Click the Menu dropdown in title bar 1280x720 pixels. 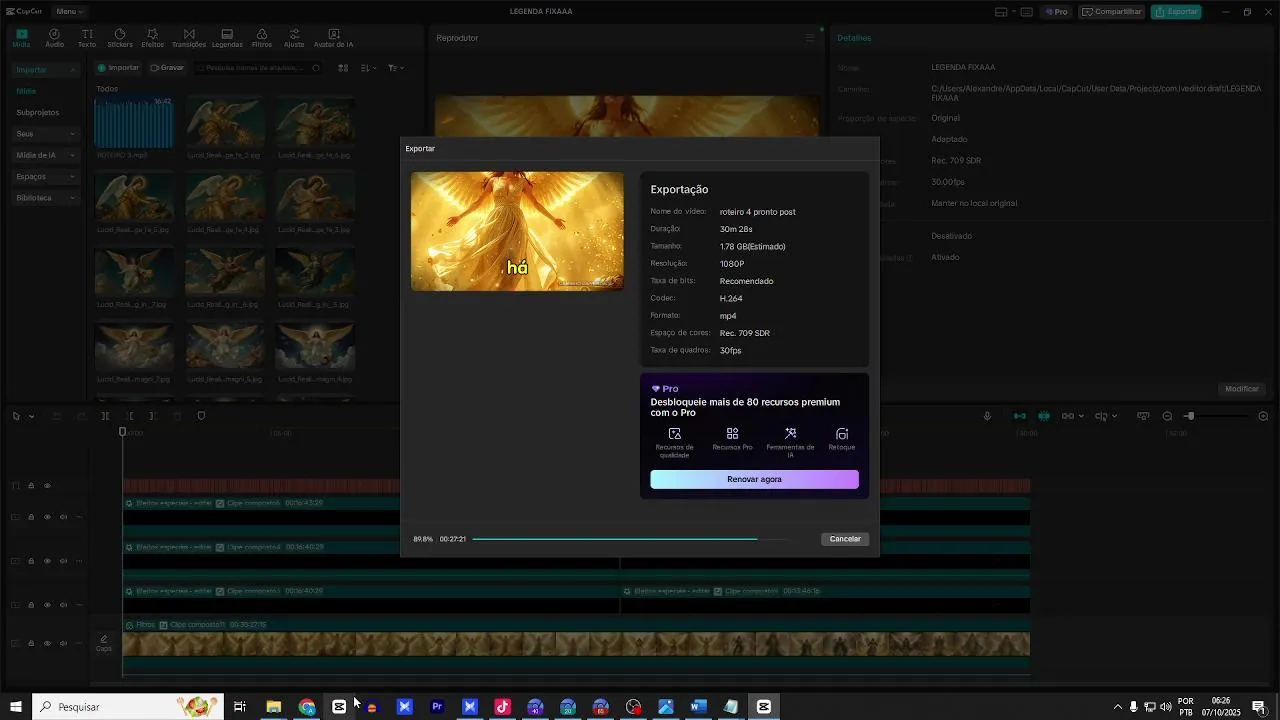click(x=69, y=11)
